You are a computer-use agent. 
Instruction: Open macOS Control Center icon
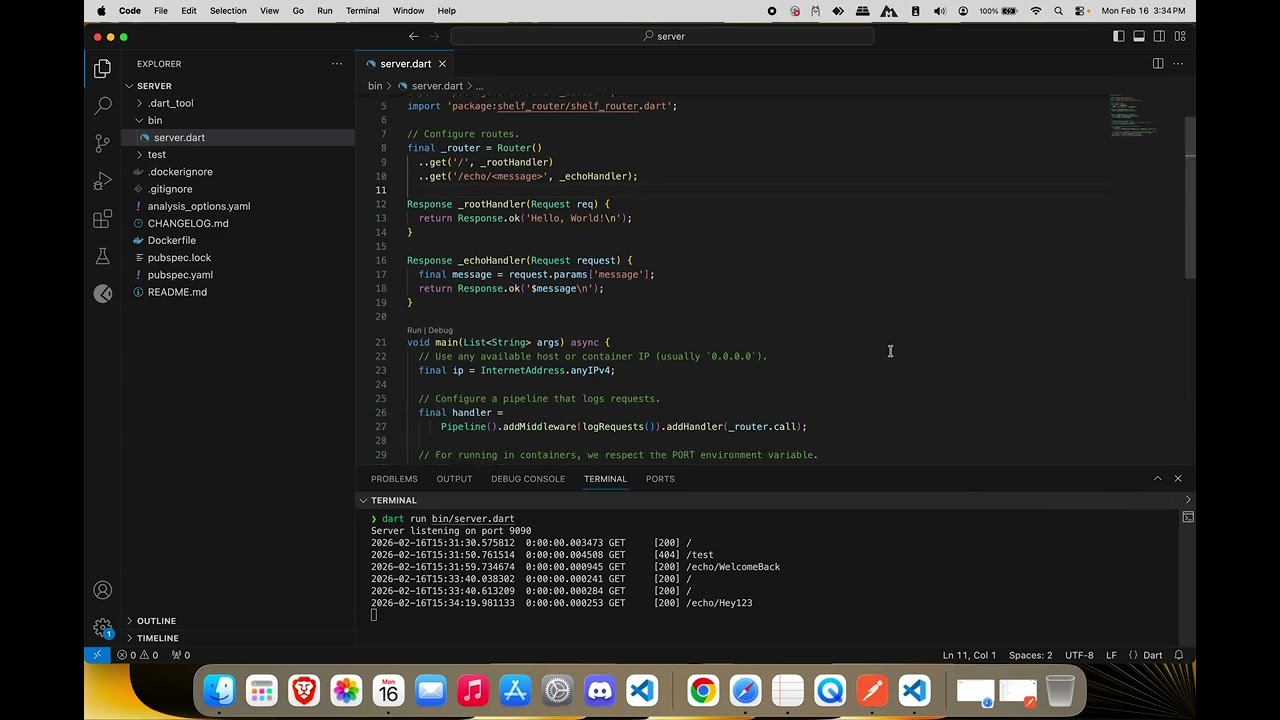pos(1081,11)
